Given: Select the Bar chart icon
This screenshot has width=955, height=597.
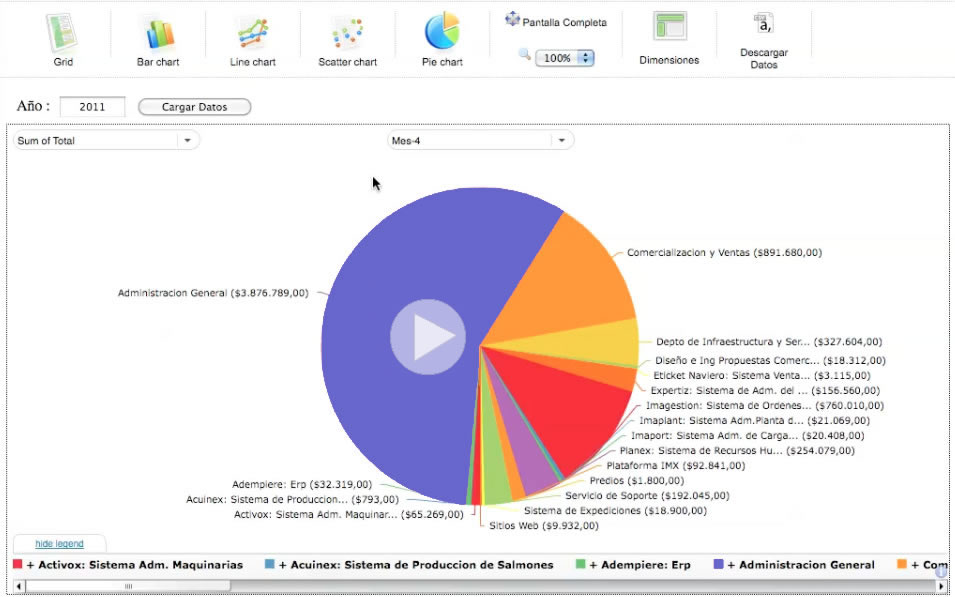Looking at the screenshot, I should point(158,33).
